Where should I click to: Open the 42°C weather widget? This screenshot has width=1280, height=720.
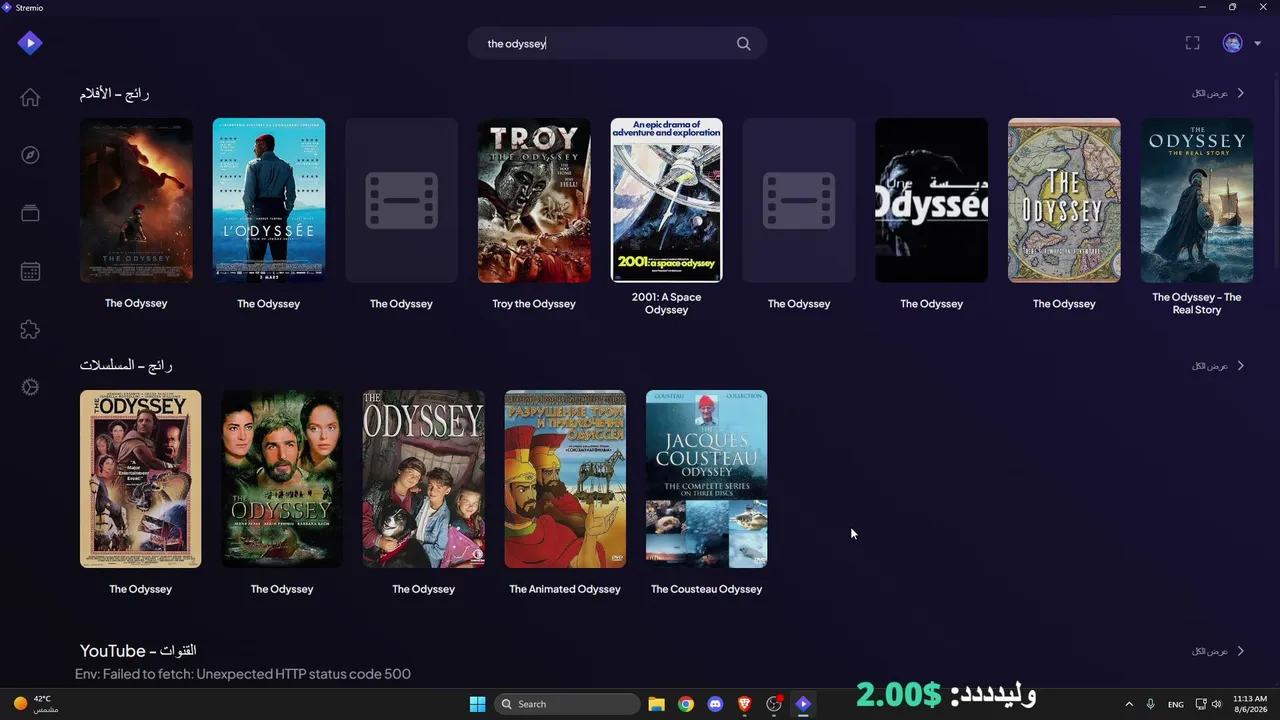coord(35,704)
